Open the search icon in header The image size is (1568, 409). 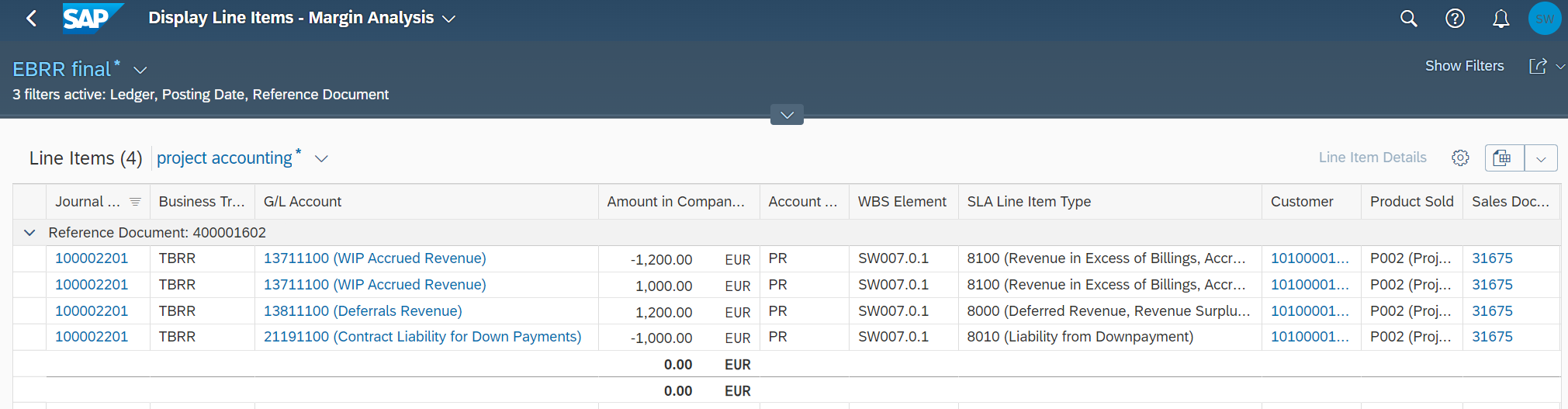pyautogui.click(x=1408, y=19)
